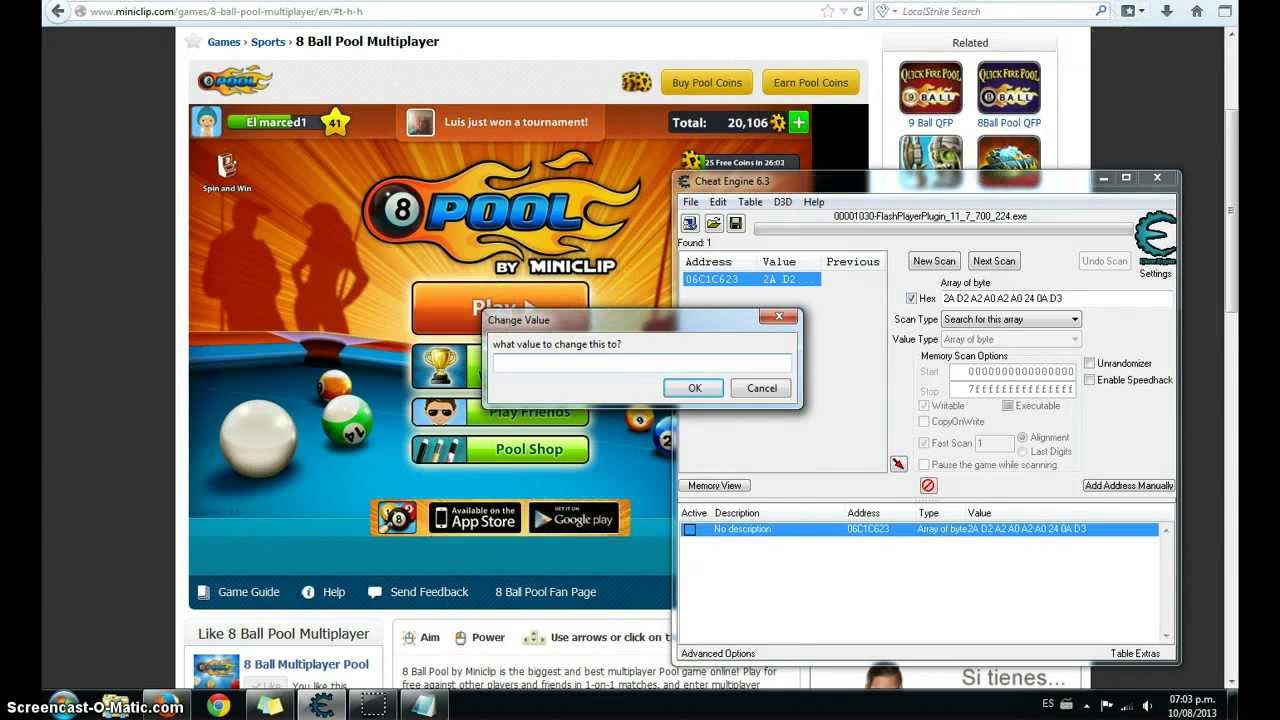Screen dimensions: 1280x720
Task: Click the save floppy disk icon in Cheat Engine
Action: 736,223
